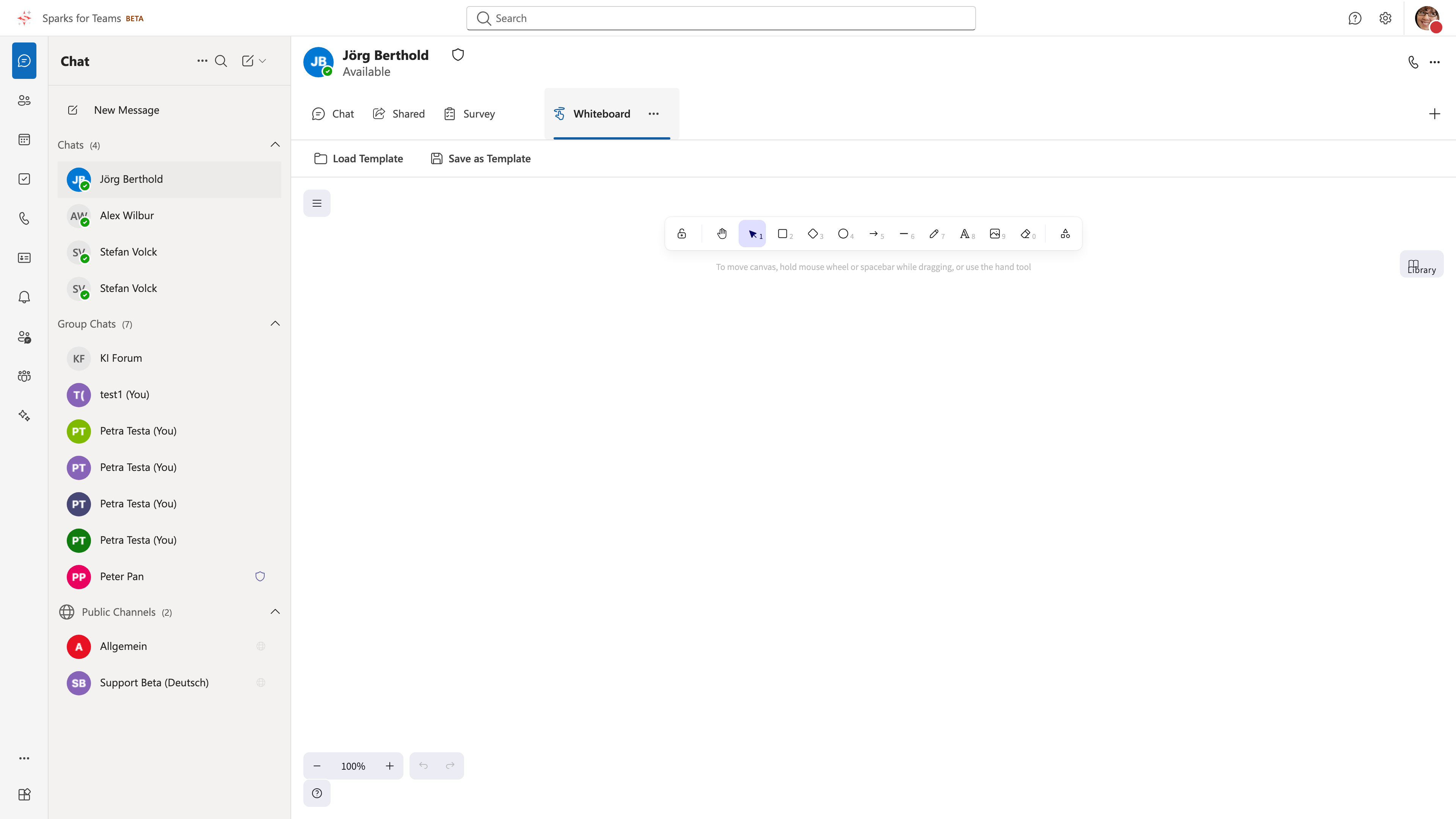The image size is (1456, 819).
Task: Open the KI Forum group chat
Action: 169,358
